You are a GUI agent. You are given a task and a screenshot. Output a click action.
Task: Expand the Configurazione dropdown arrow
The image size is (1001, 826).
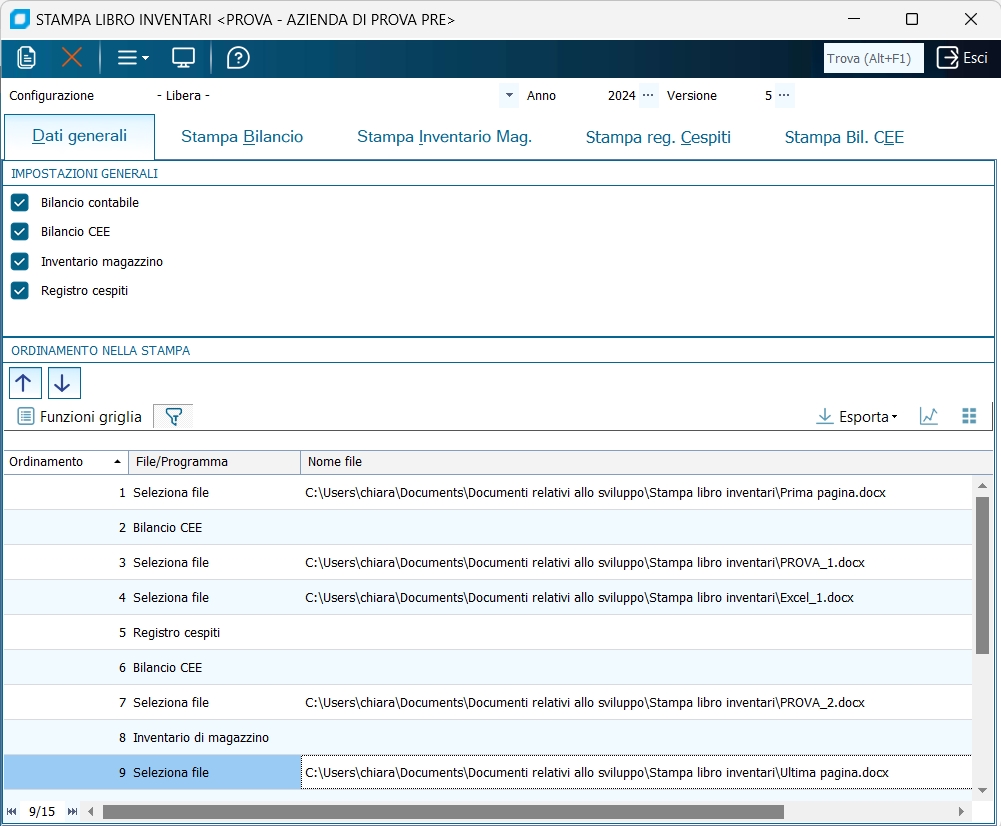(509, 96)
